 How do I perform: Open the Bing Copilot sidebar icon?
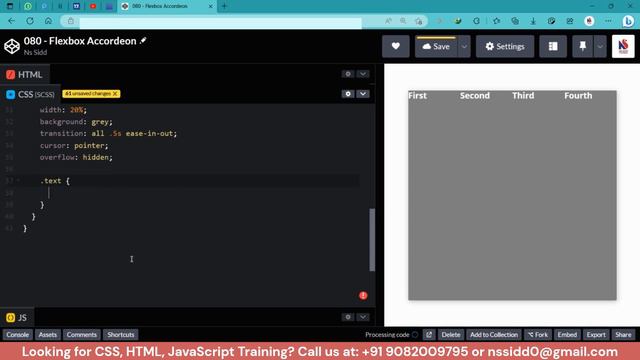pyautogui.click(x=628, y=21)
